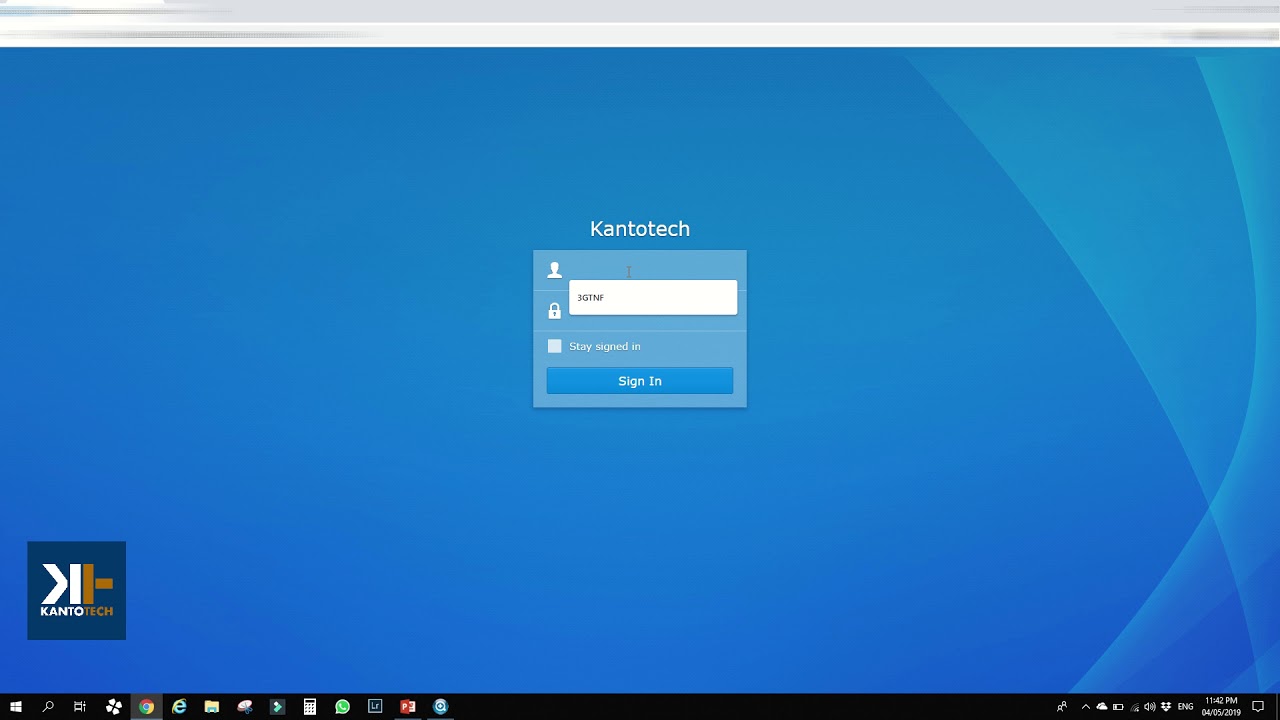The image size is (1280, 720).
Task: Open WhatsApp from the taskbar
Action: pyautogui.click(x=343, y=707)
